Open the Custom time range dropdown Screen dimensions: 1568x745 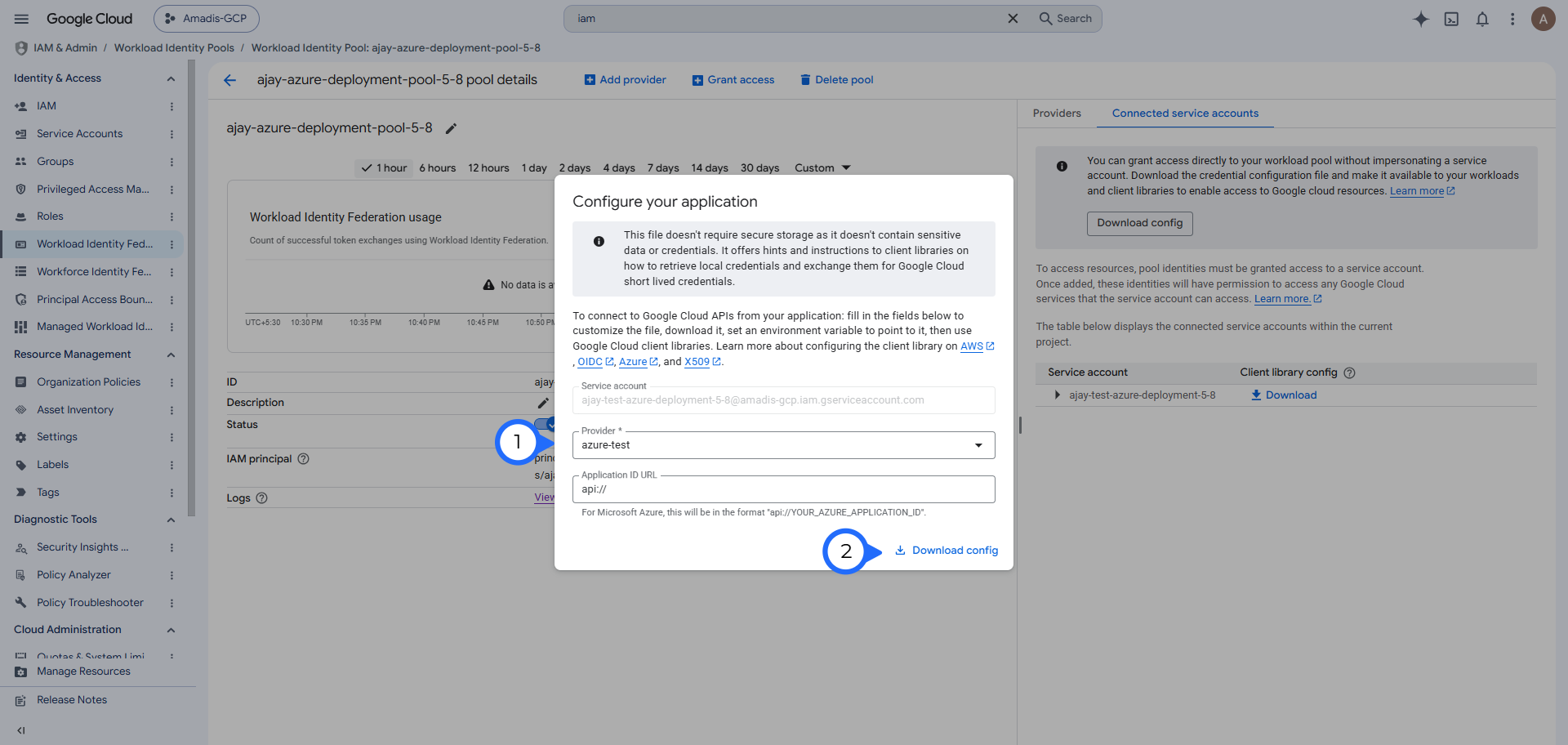tap(822, 168)
